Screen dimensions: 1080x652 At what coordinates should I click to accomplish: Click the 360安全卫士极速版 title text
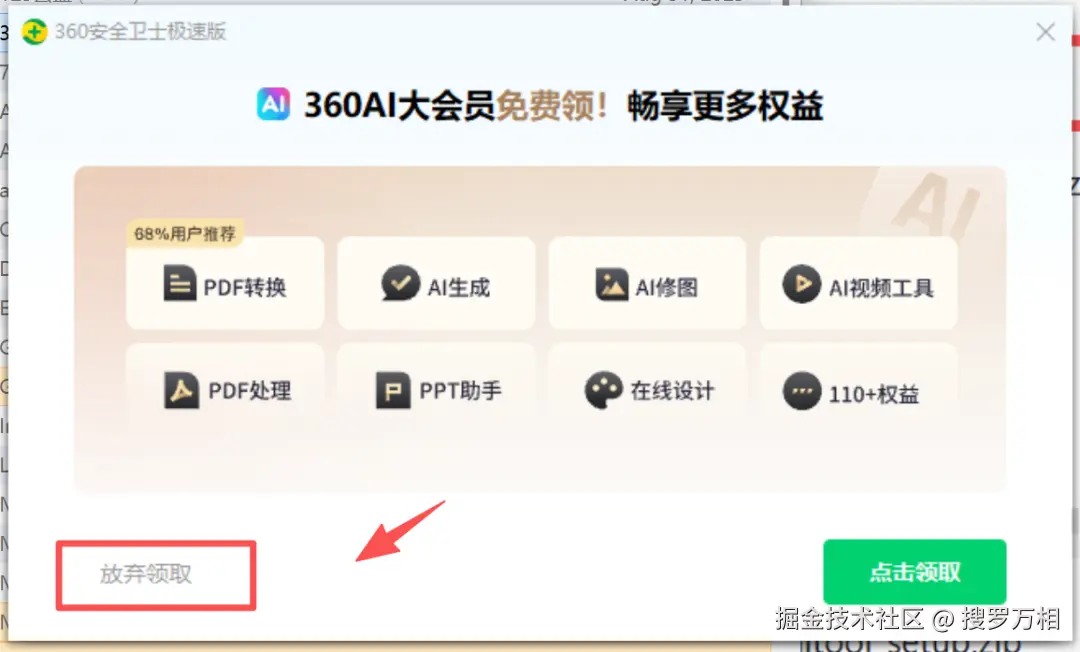tap(141, 32)
